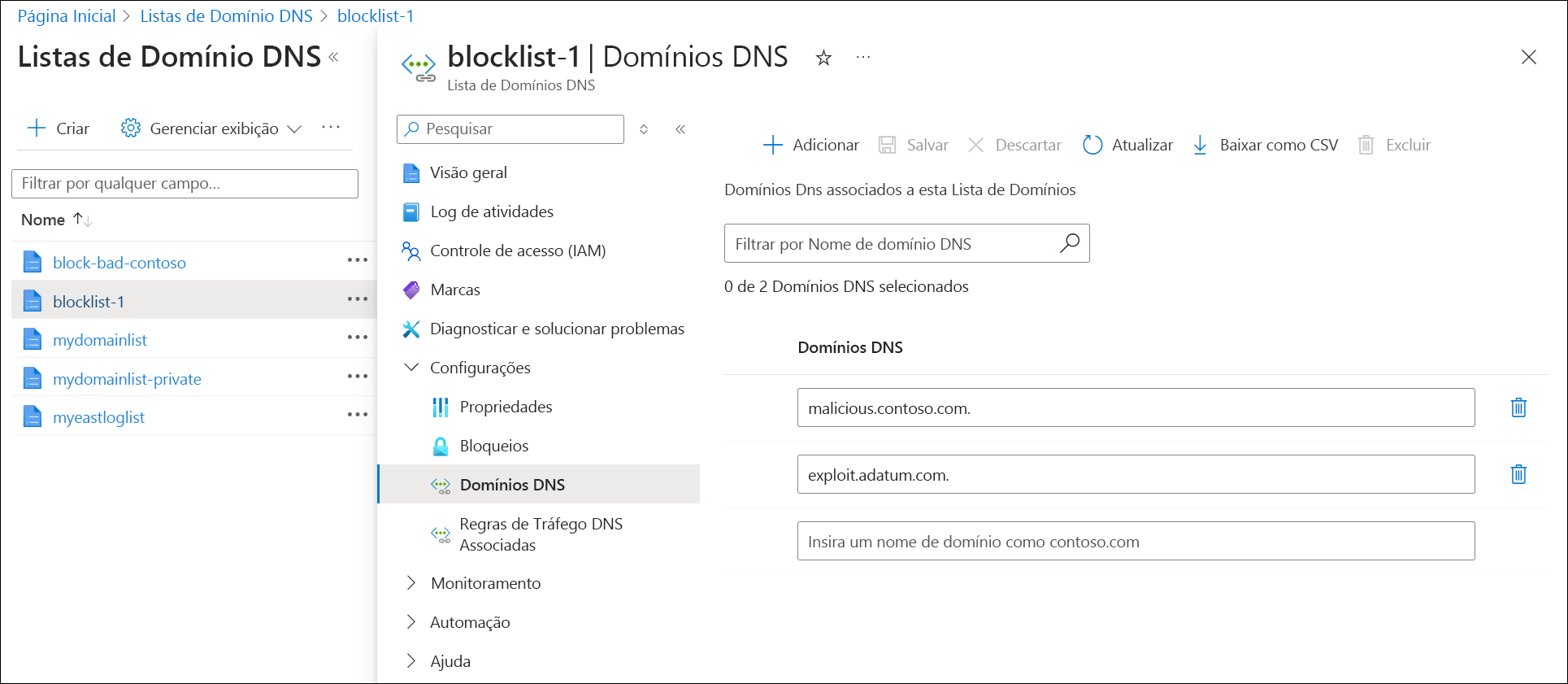
Task: Click the magnifier icon in domain filter
Action: coord(1070,242)
